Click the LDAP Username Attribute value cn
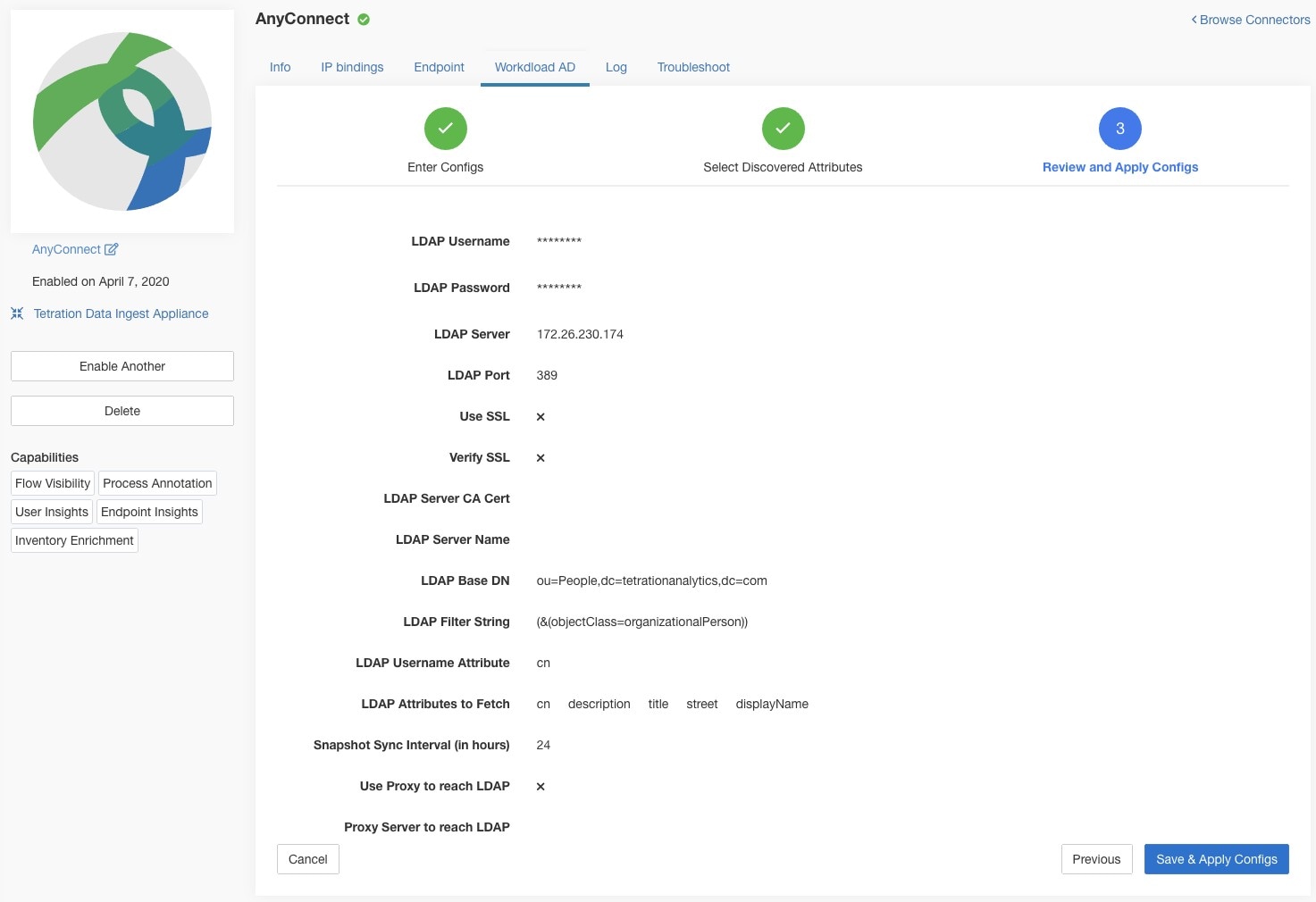This screenshot has width=1316, height=902. (543, 663)
